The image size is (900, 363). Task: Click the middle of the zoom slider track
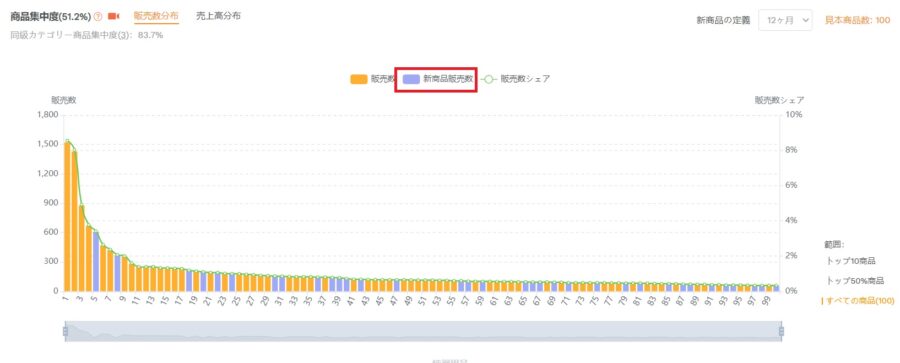tap(423, 331)
